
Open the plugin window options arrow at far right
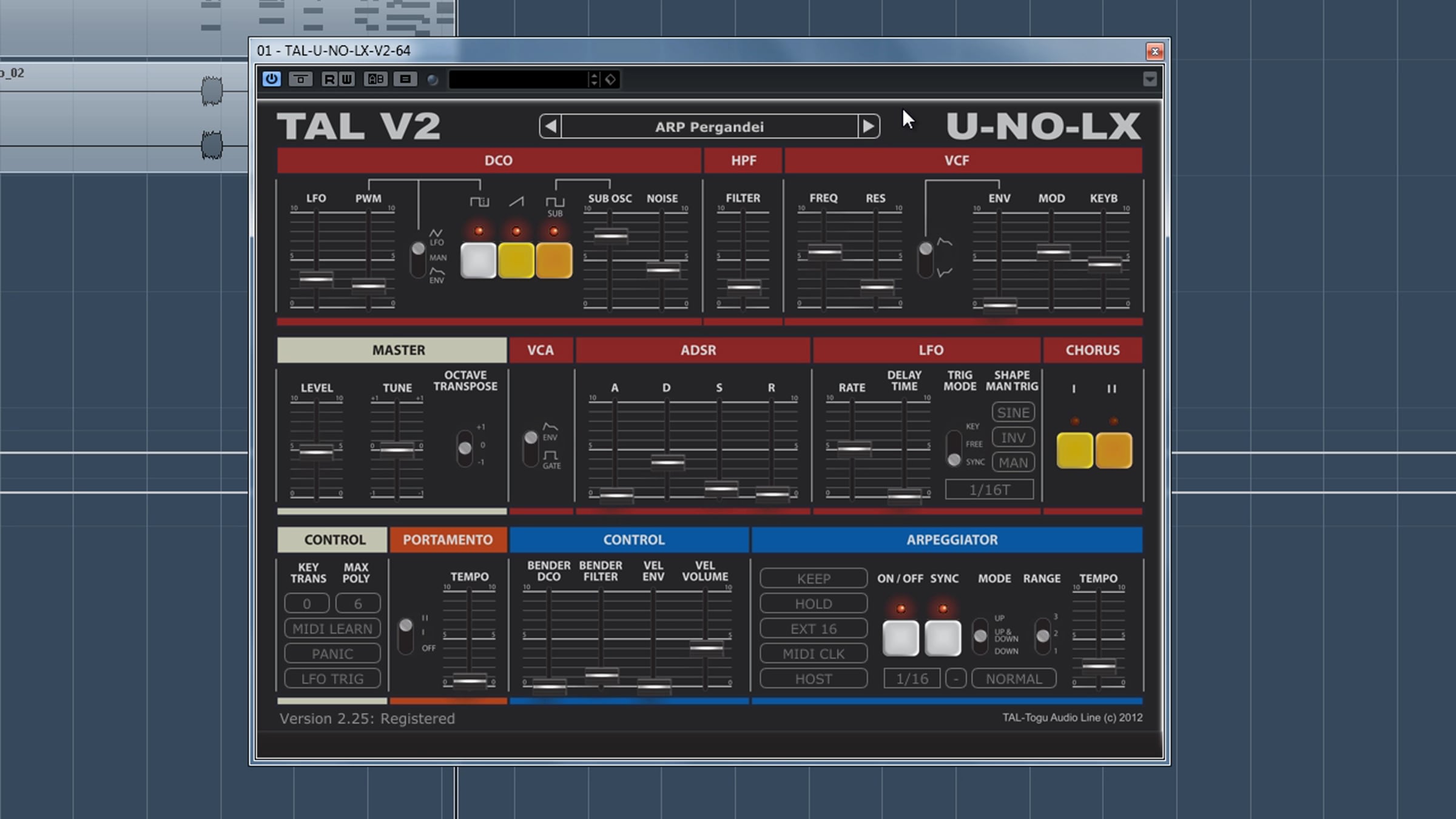click(1150, 79)
